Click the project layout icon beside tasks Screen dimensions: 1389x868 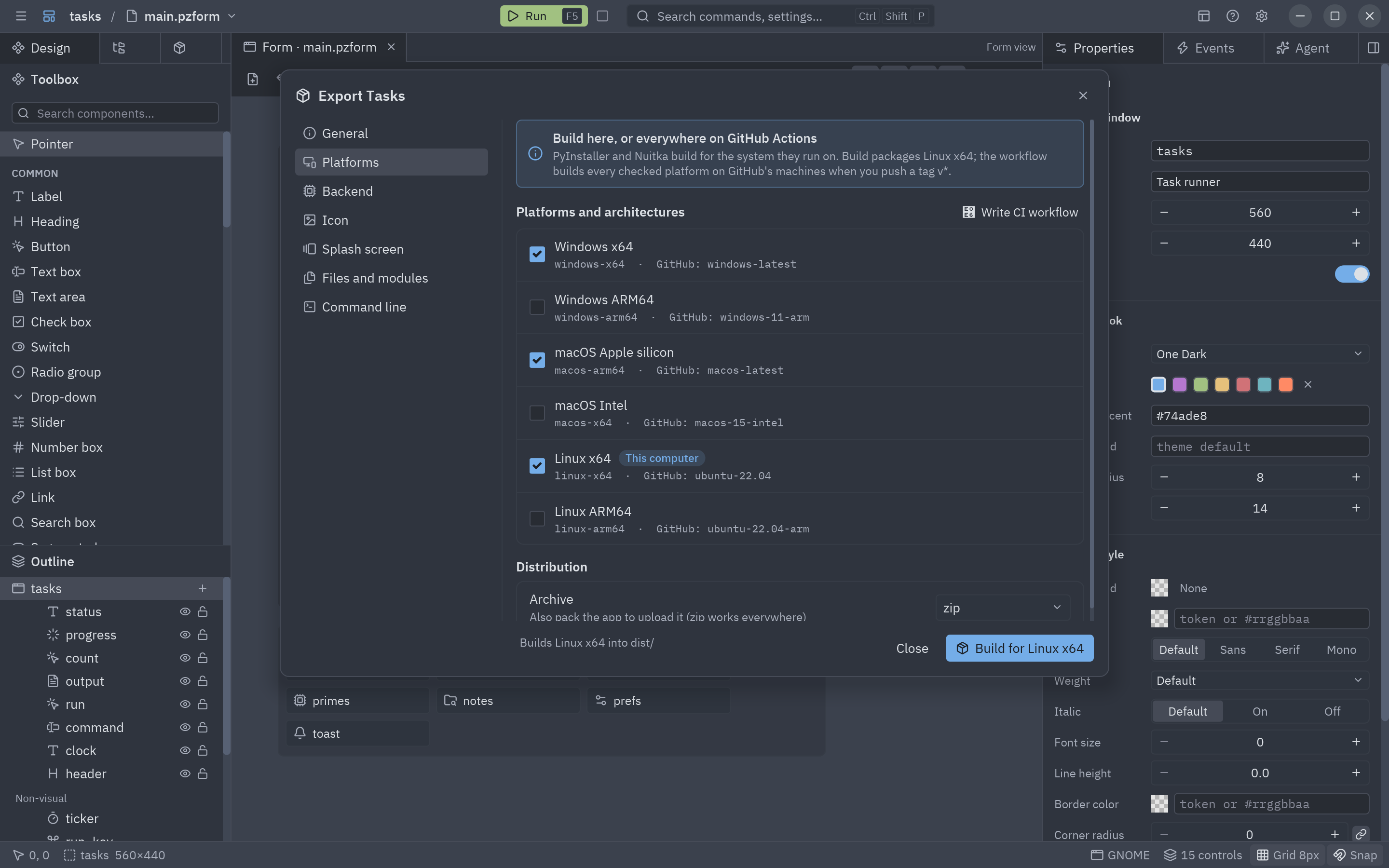point(49,16)
